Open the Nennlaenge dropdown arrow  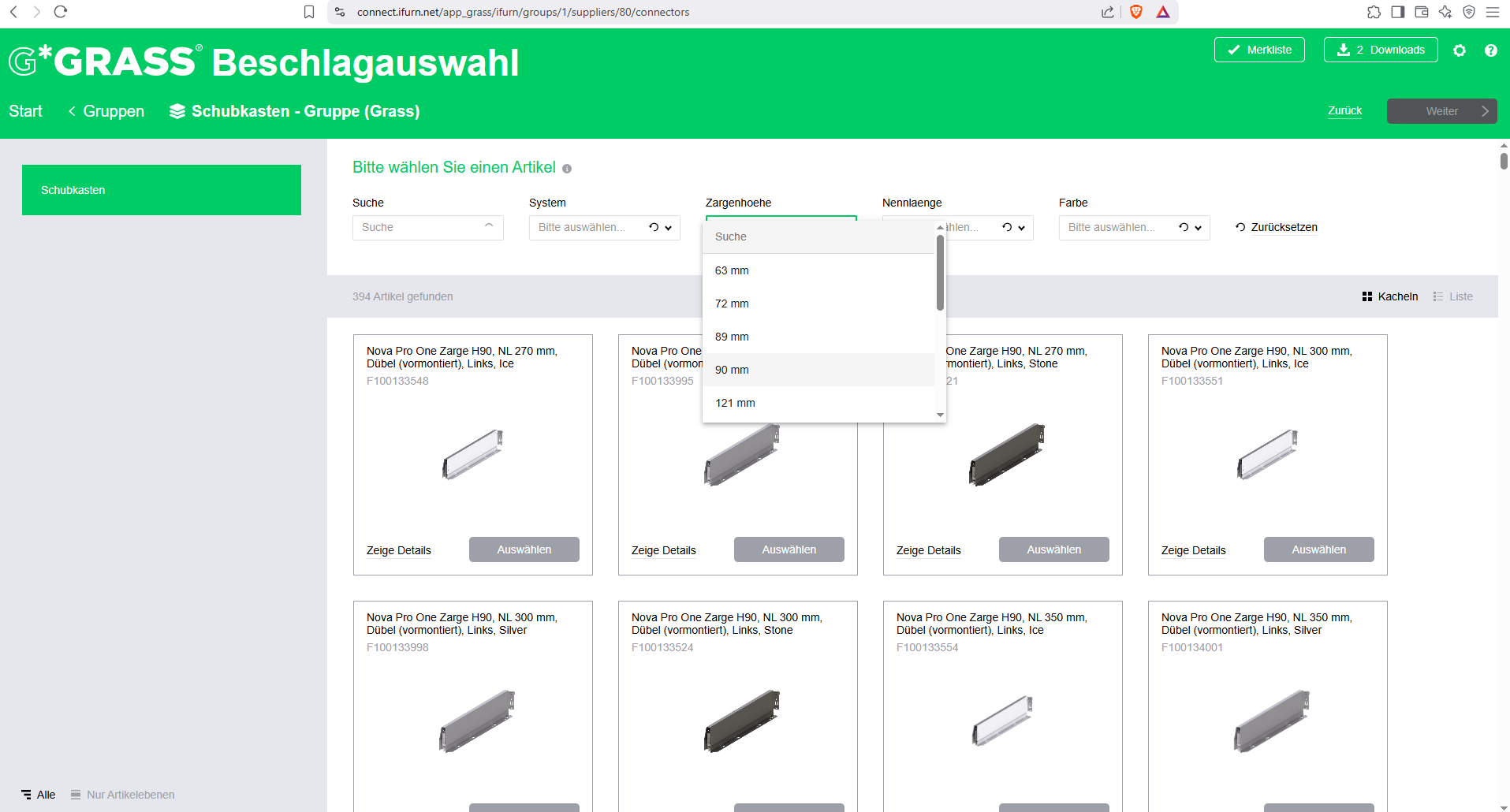pos(1022,228)
